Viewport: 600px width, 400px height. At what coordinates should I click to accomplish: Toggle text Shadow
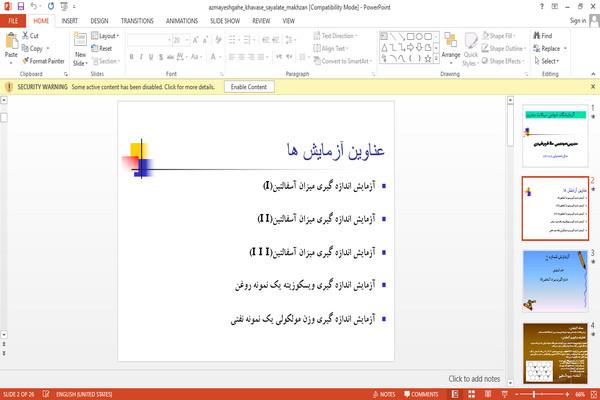point(161,57)
